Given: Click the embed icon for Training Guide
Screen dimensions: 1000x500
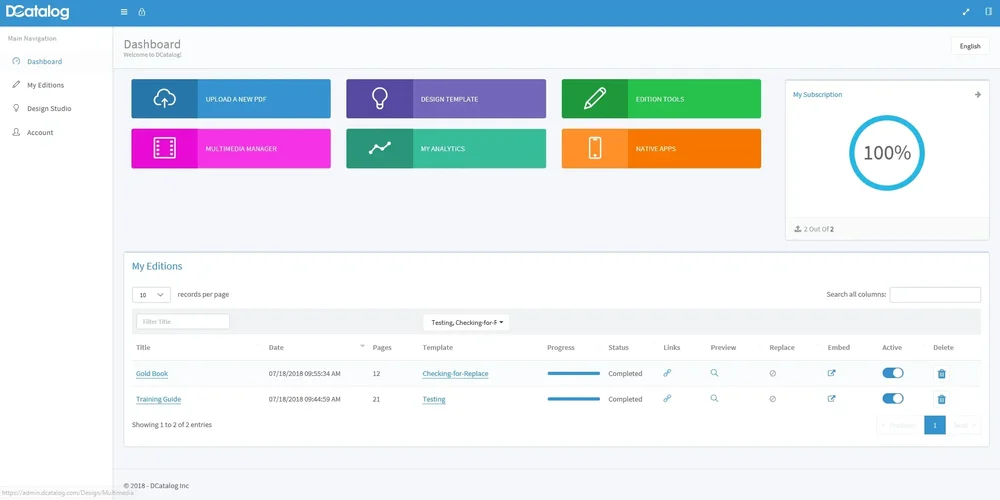Looking at the screenshot, I should point(832,399).
